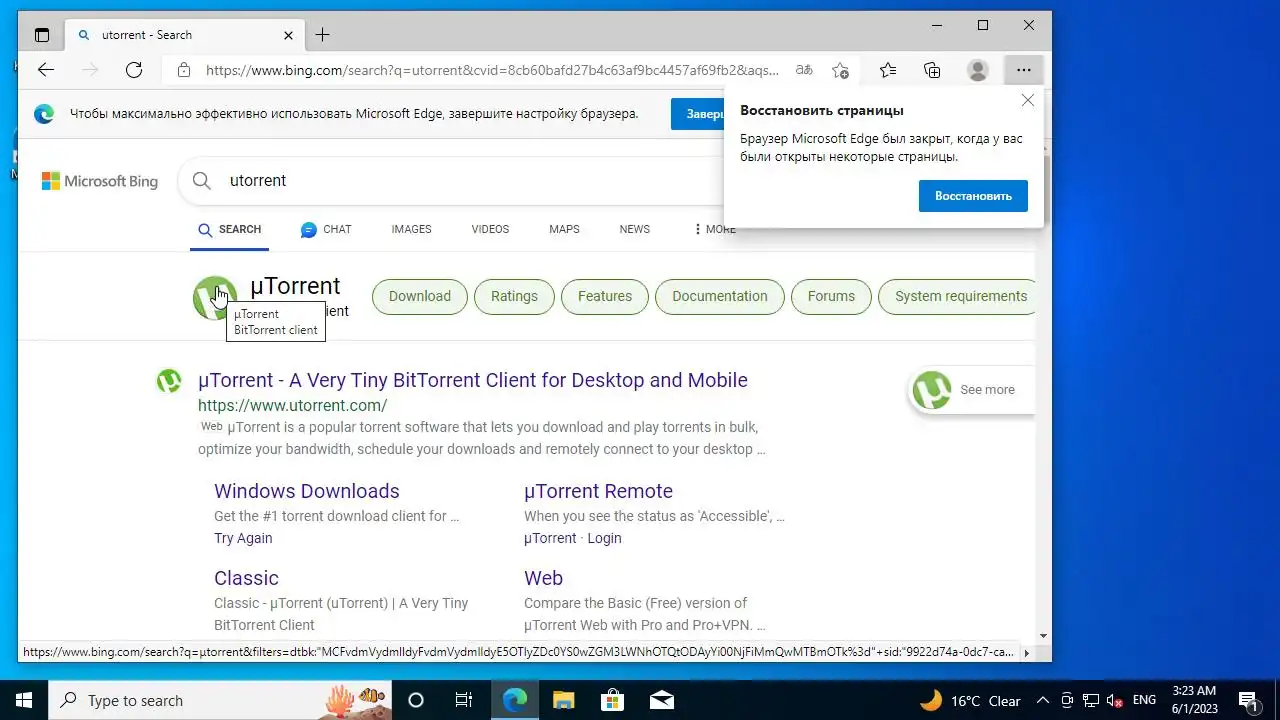Switch to the CHAT tab
The image size is (1280, 720).
pos(326,230)
